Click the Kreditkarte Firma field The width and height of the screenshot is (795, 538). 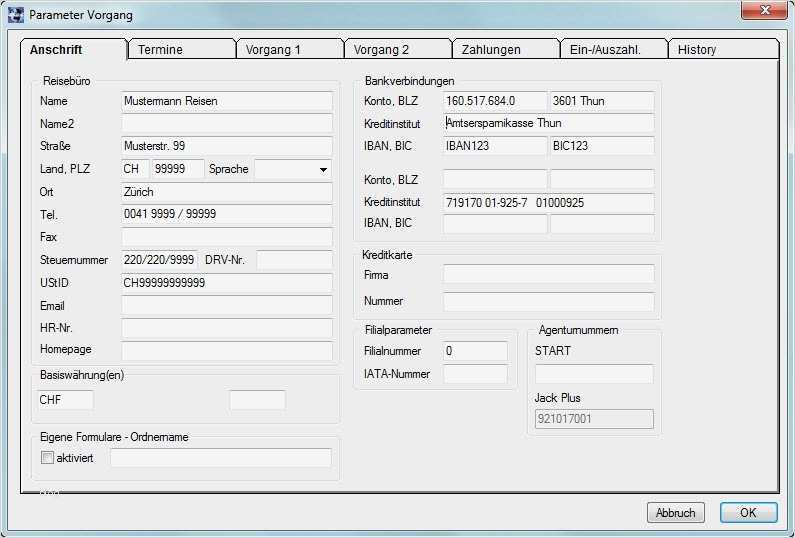pos(549,275)
